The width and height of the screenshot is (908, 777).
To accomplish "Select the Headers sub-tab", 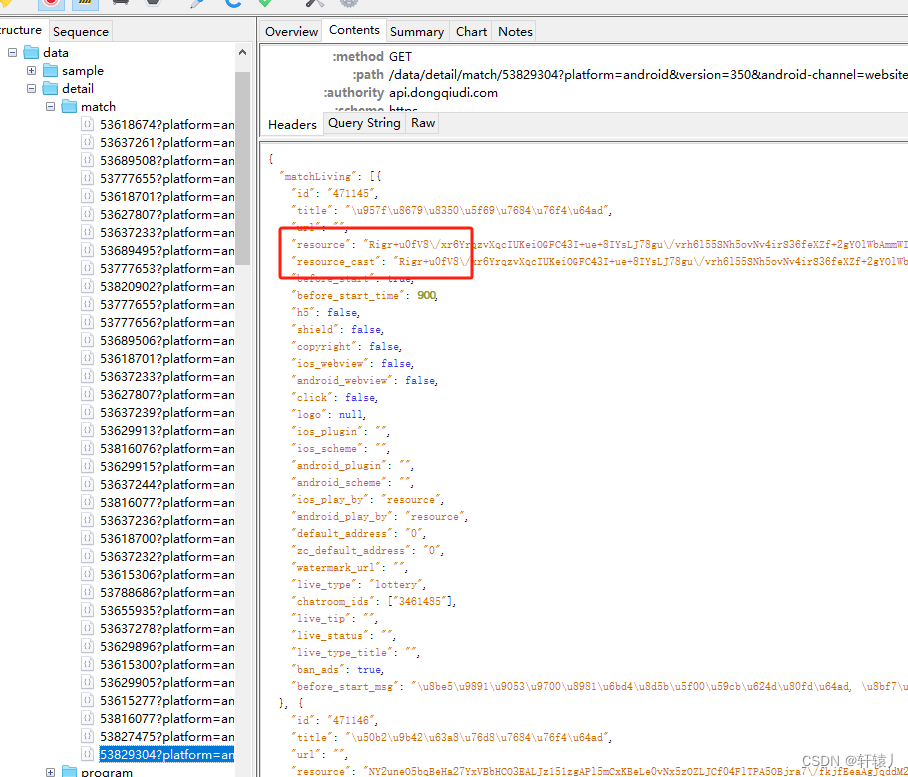I will [292, 124].
